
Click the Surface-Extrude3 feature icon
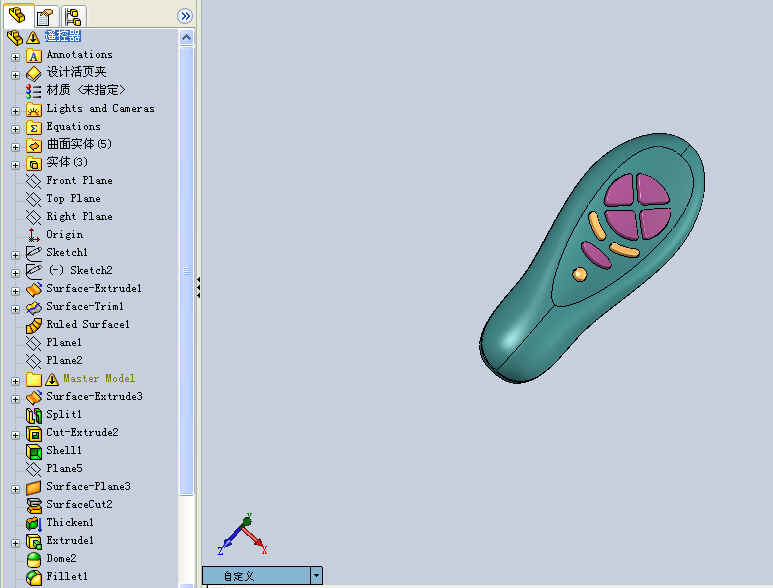[34, 397]
